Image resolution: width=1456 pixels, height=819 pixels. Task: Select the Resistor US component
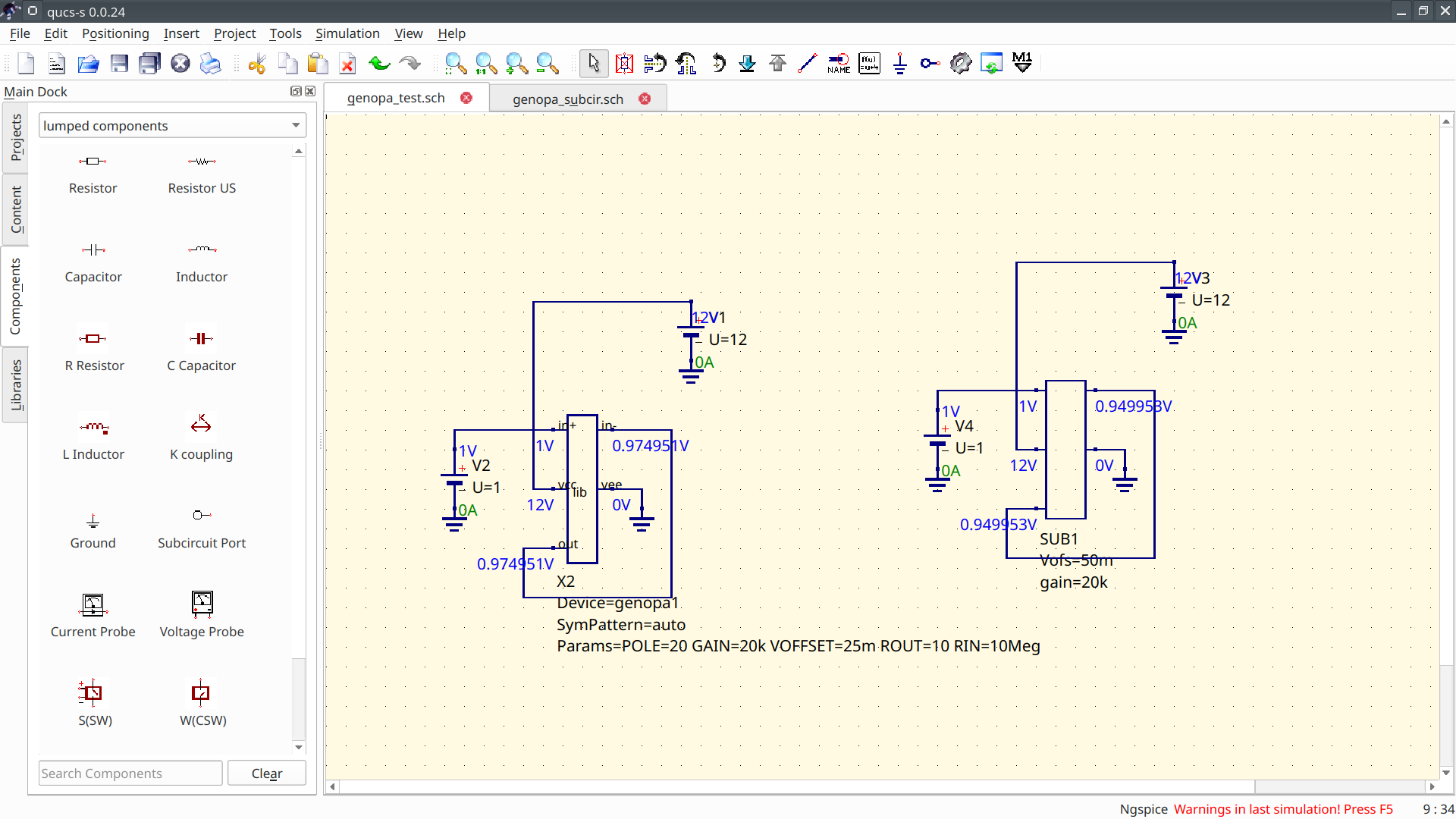[202, 173]
